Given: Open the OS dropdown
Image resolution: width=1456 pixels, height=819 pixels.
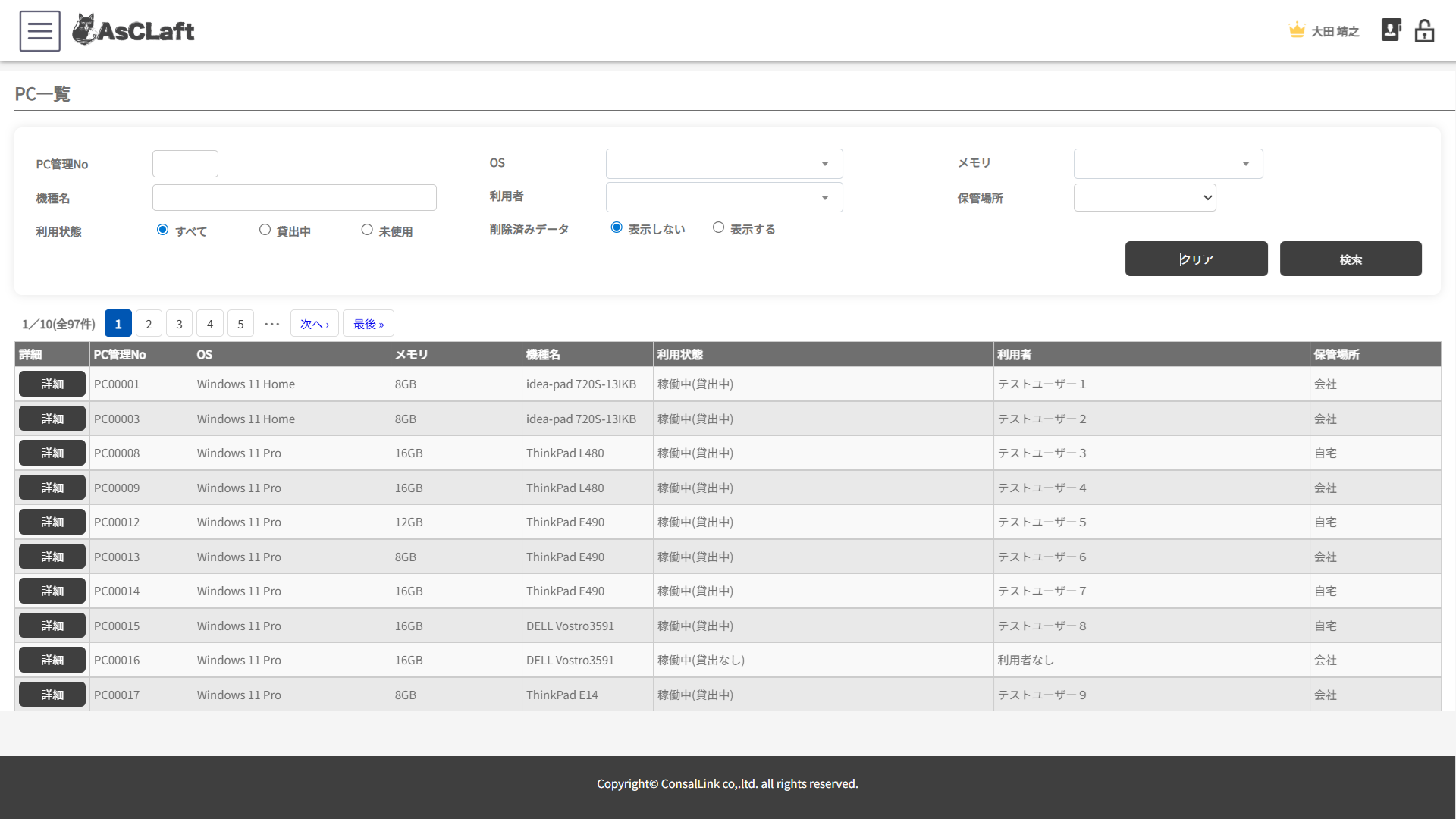Looking at the screenshot, I should click(x=723, y=164).
